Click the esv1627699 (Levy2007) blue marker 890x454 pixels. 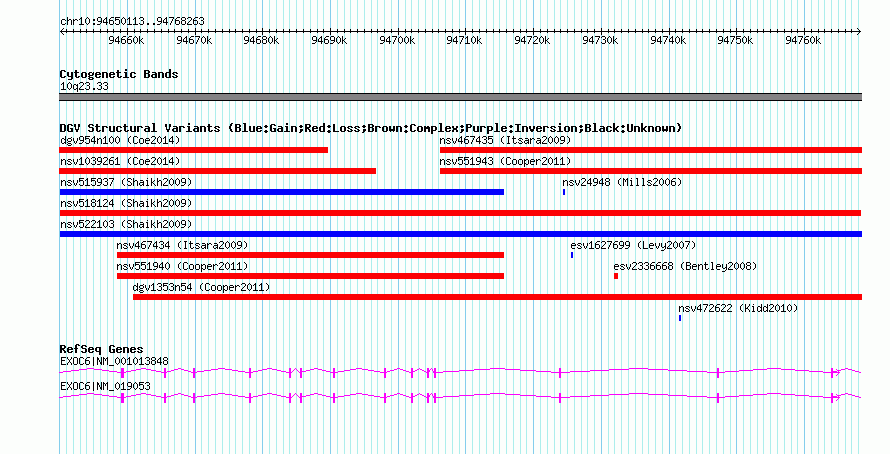pyautogui.click(x=572, y=255)
